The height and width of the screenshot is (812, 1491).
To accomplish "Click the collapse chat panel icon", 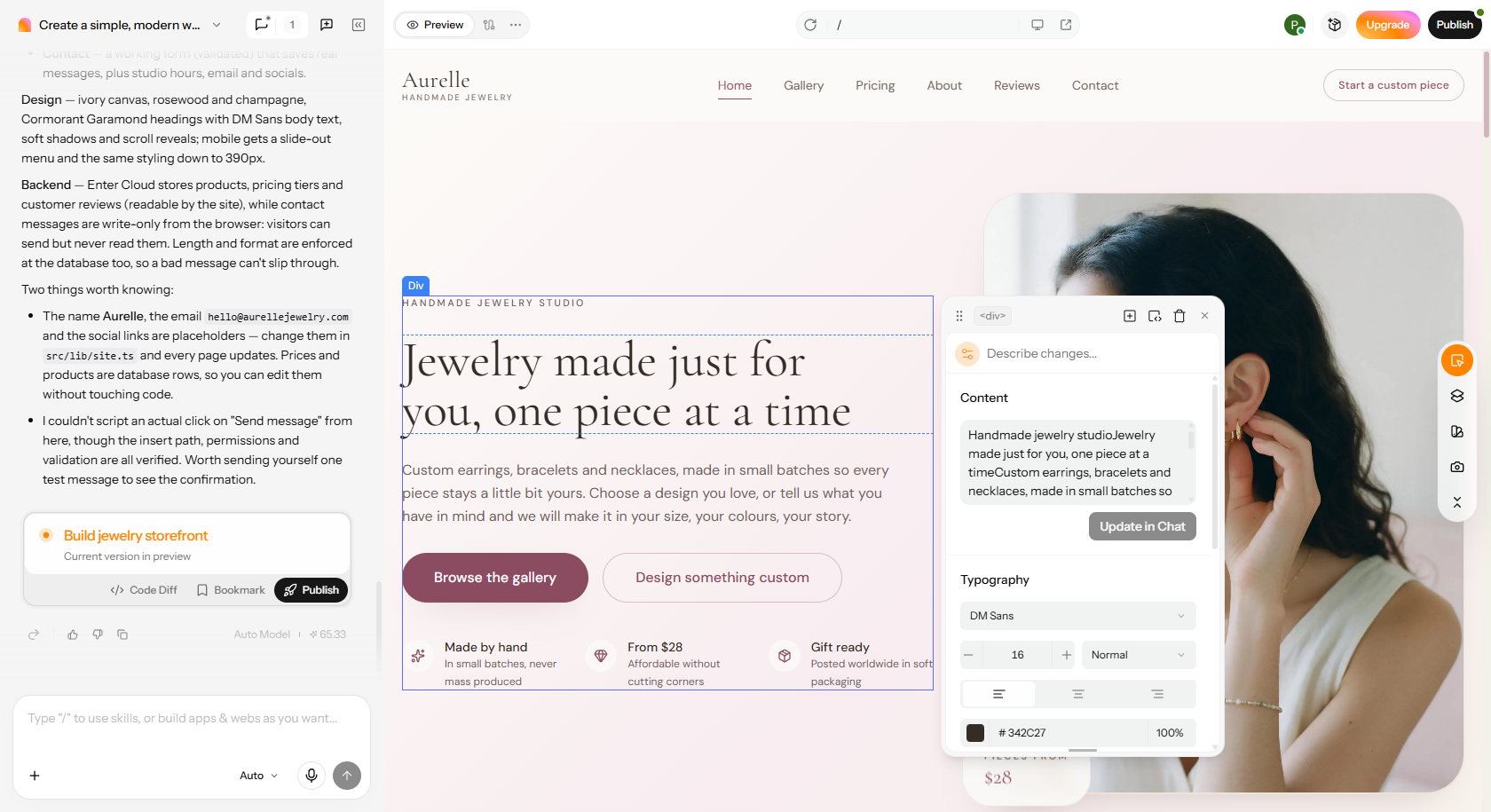I will click(359, 25).
